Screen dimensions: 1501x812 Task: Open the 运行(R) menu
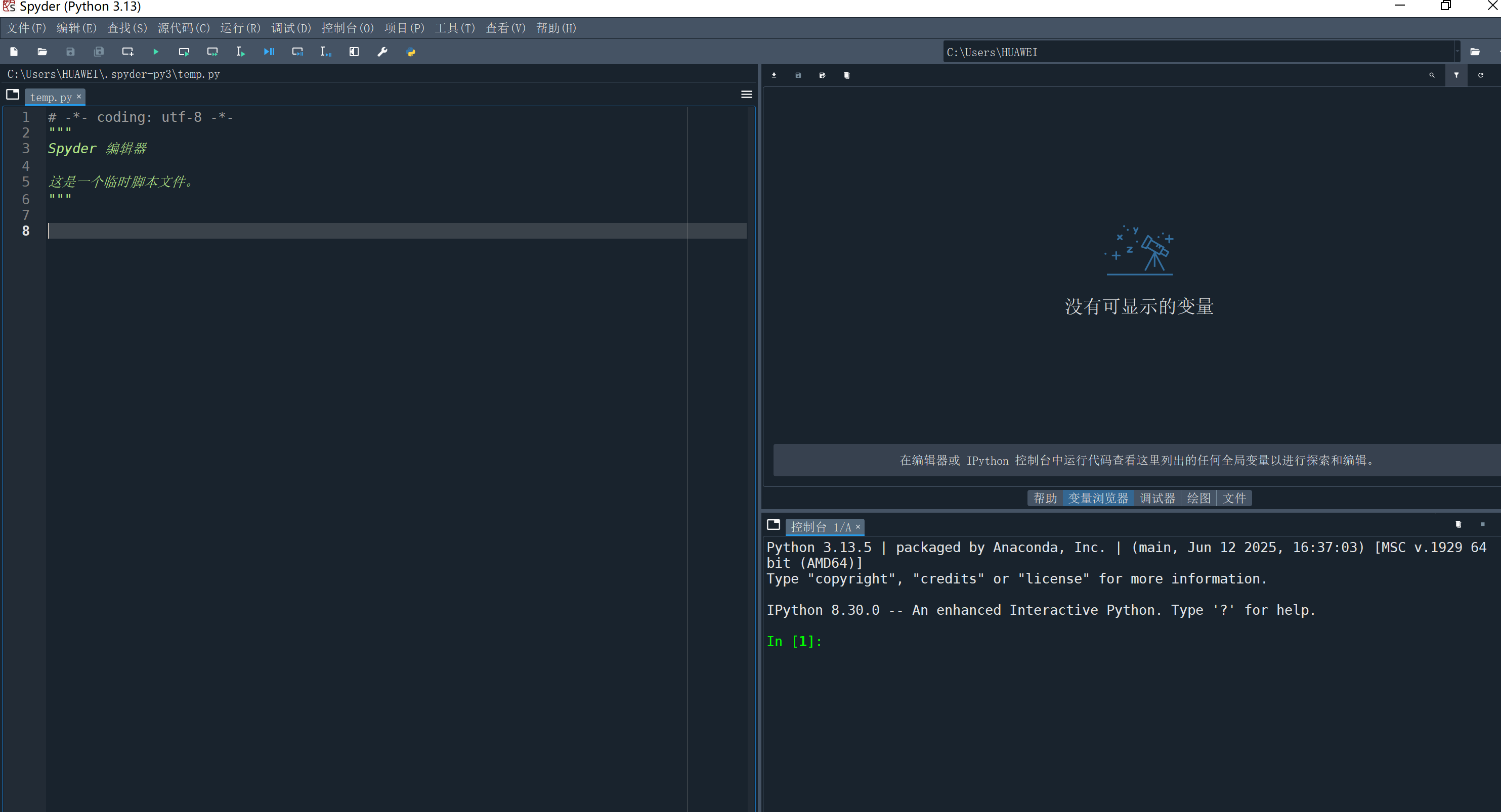240,28
